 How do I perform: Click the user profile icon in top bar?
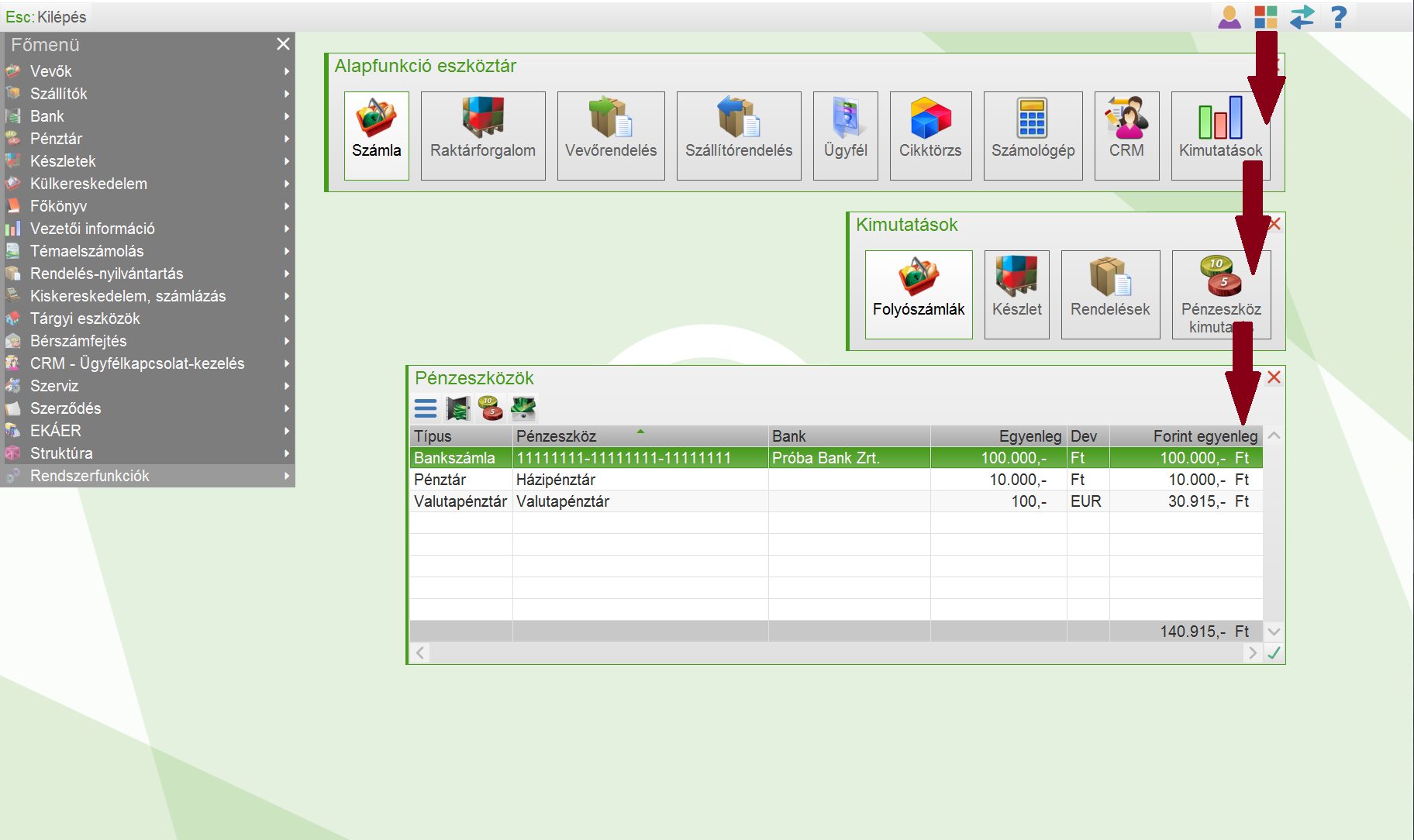[1229, 17]
